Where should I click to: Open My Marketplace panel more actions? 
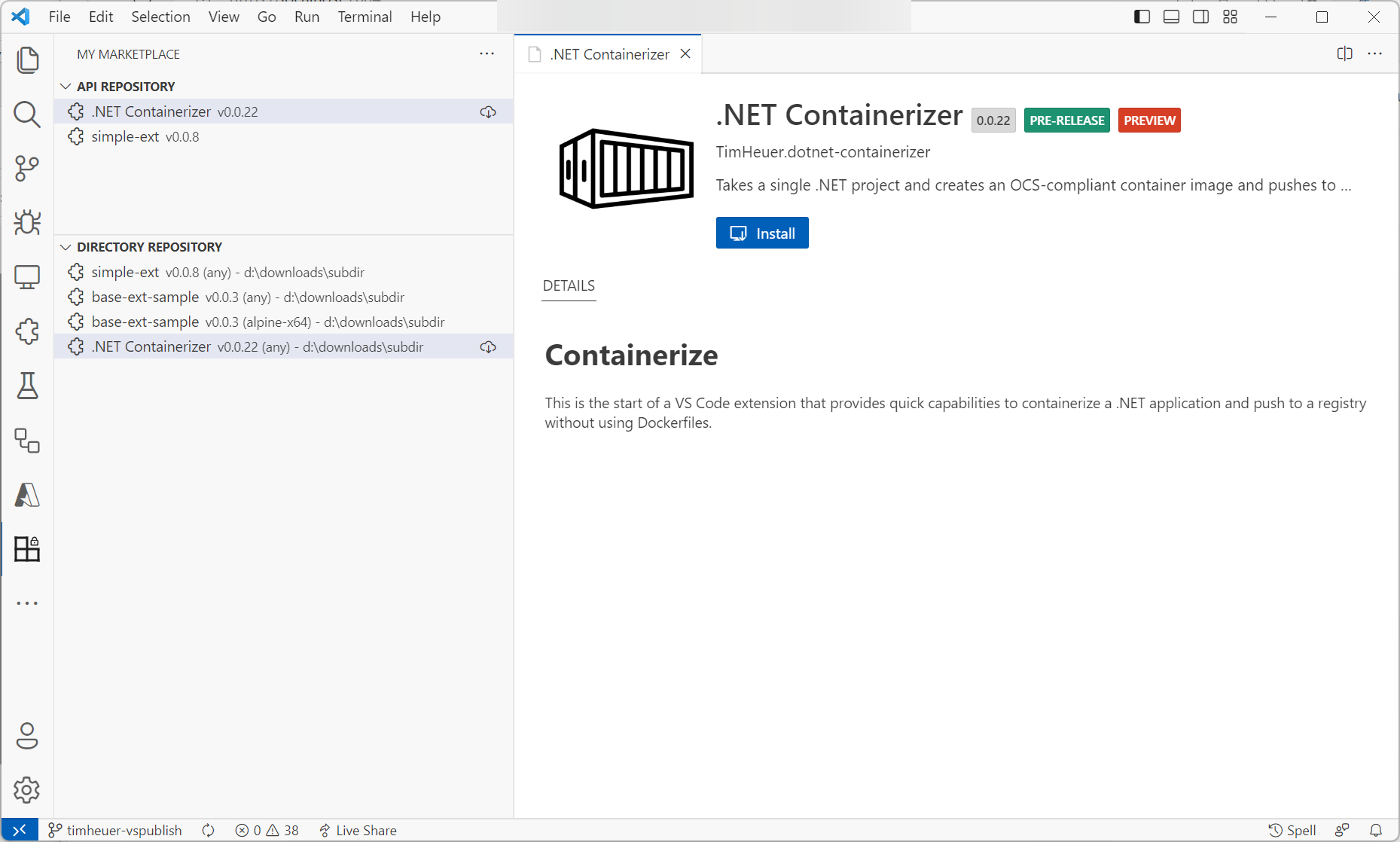coord(487,53)
